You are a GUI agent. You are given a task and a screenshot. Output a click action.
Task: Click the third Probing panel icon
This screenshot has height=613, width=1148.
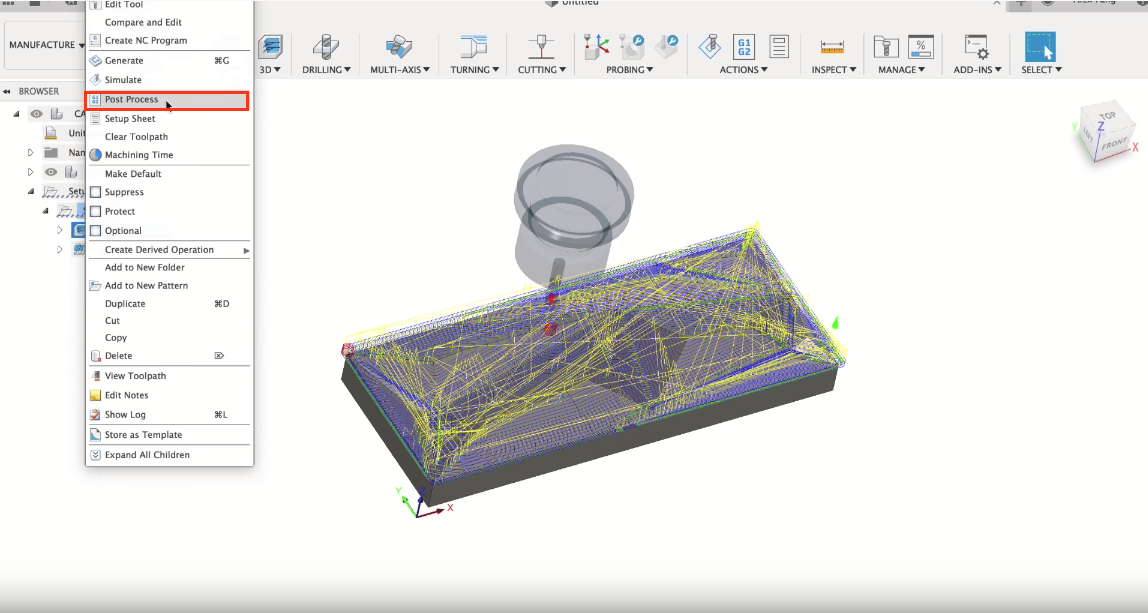click(x=666, y=47)
